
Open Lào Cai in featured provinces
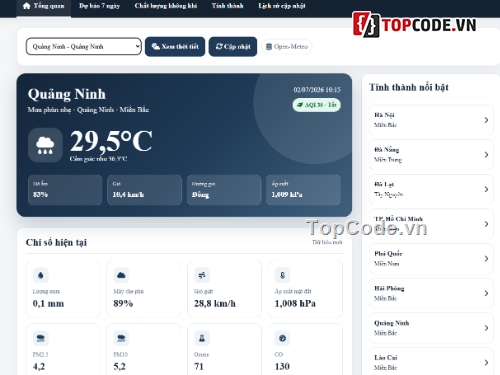pos(431,362)
